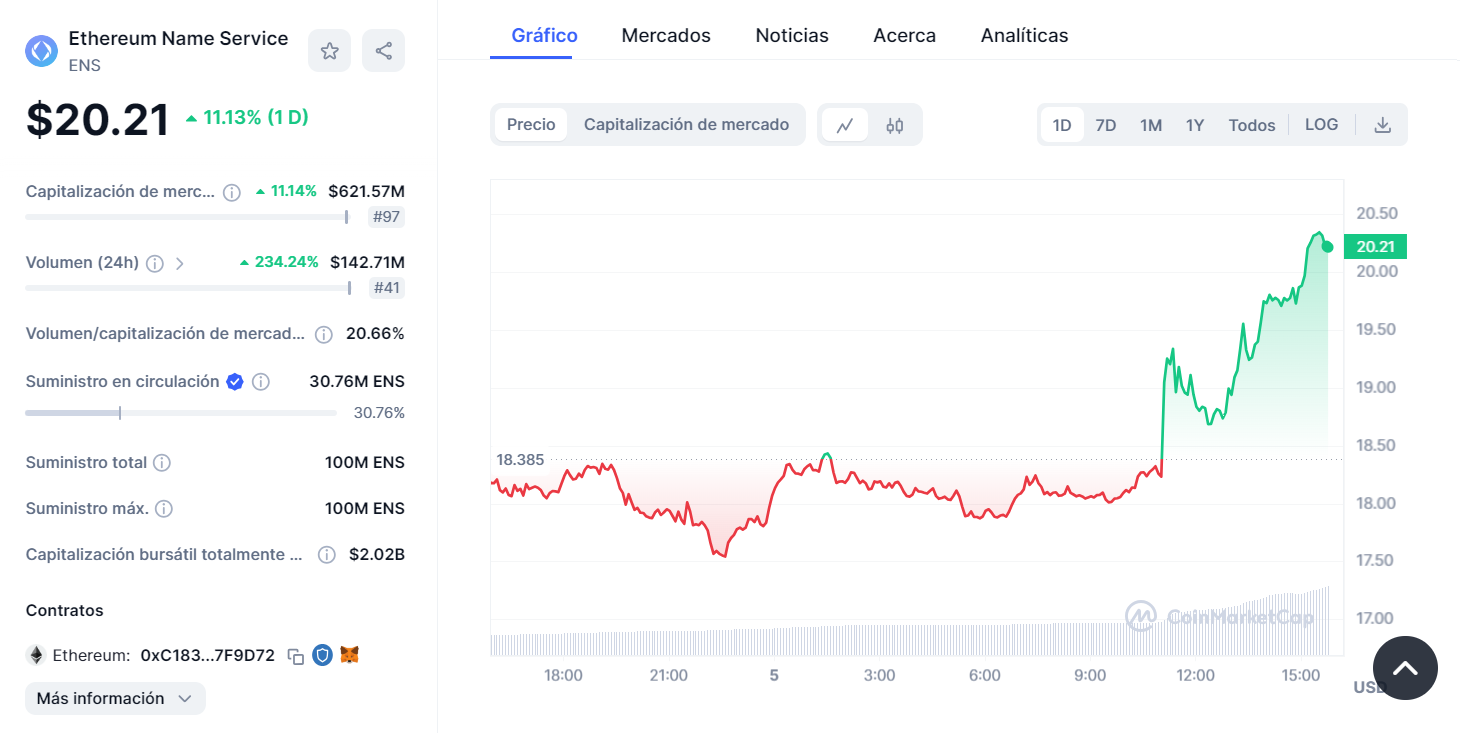The height and width of the screenshot is (733, 1460).
Task: Click the Ethereum diamond icon under Contratos
Action: click(x=36, y=656)
